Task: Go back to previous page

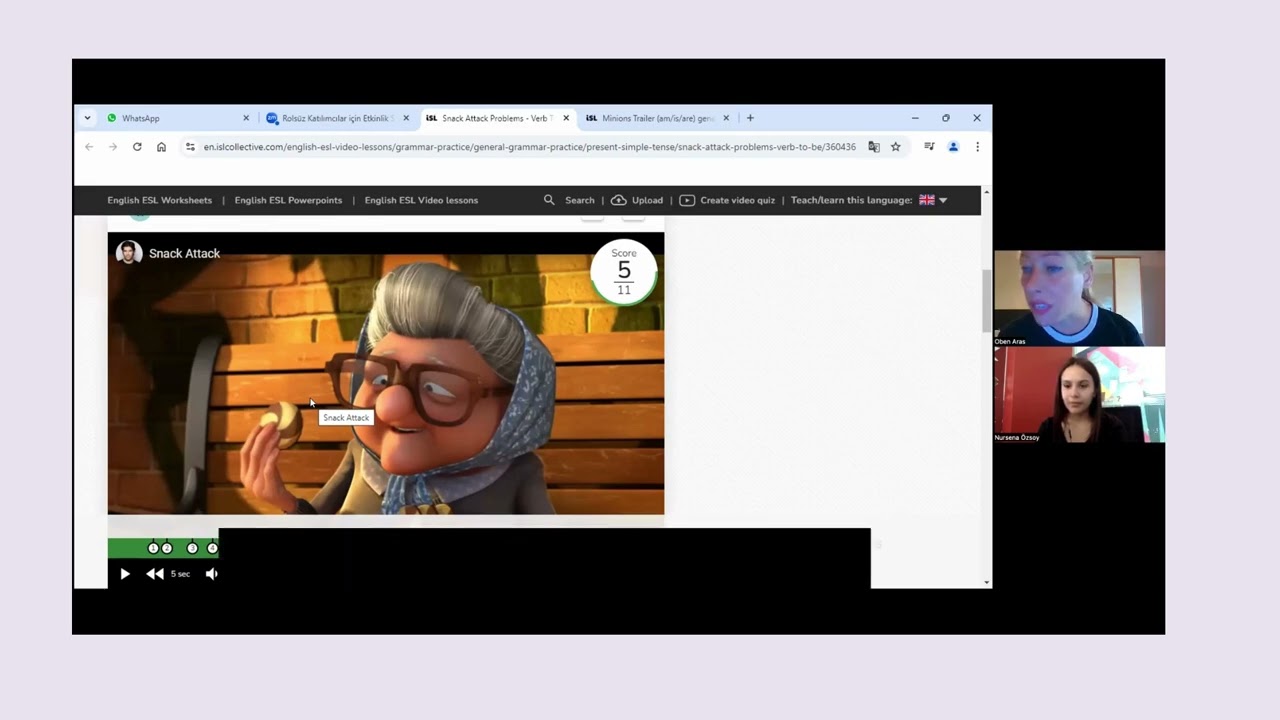Action: [89, 147]
